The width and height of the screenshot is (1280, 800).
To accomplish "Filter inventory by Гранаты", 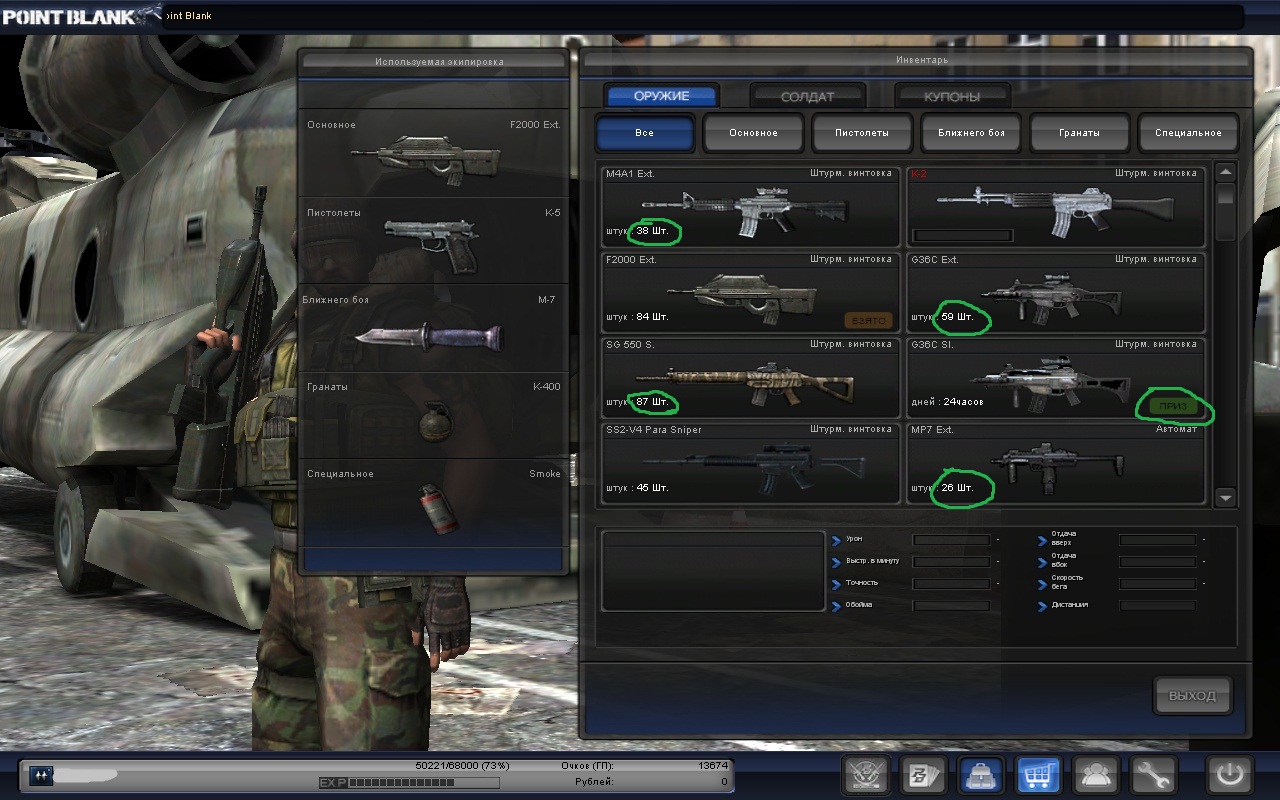I will 1080,133.
